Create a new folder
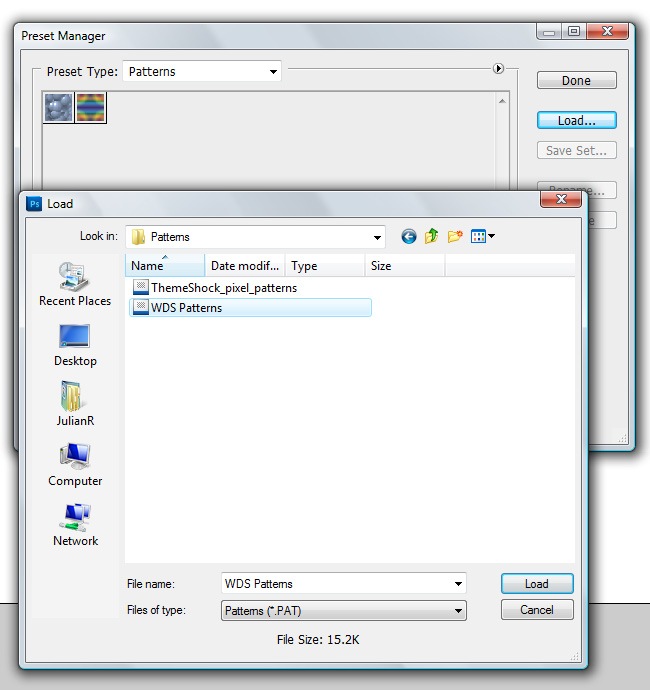Image resolution: width=650 pixels, height=690 pixels. coord(455,237)
